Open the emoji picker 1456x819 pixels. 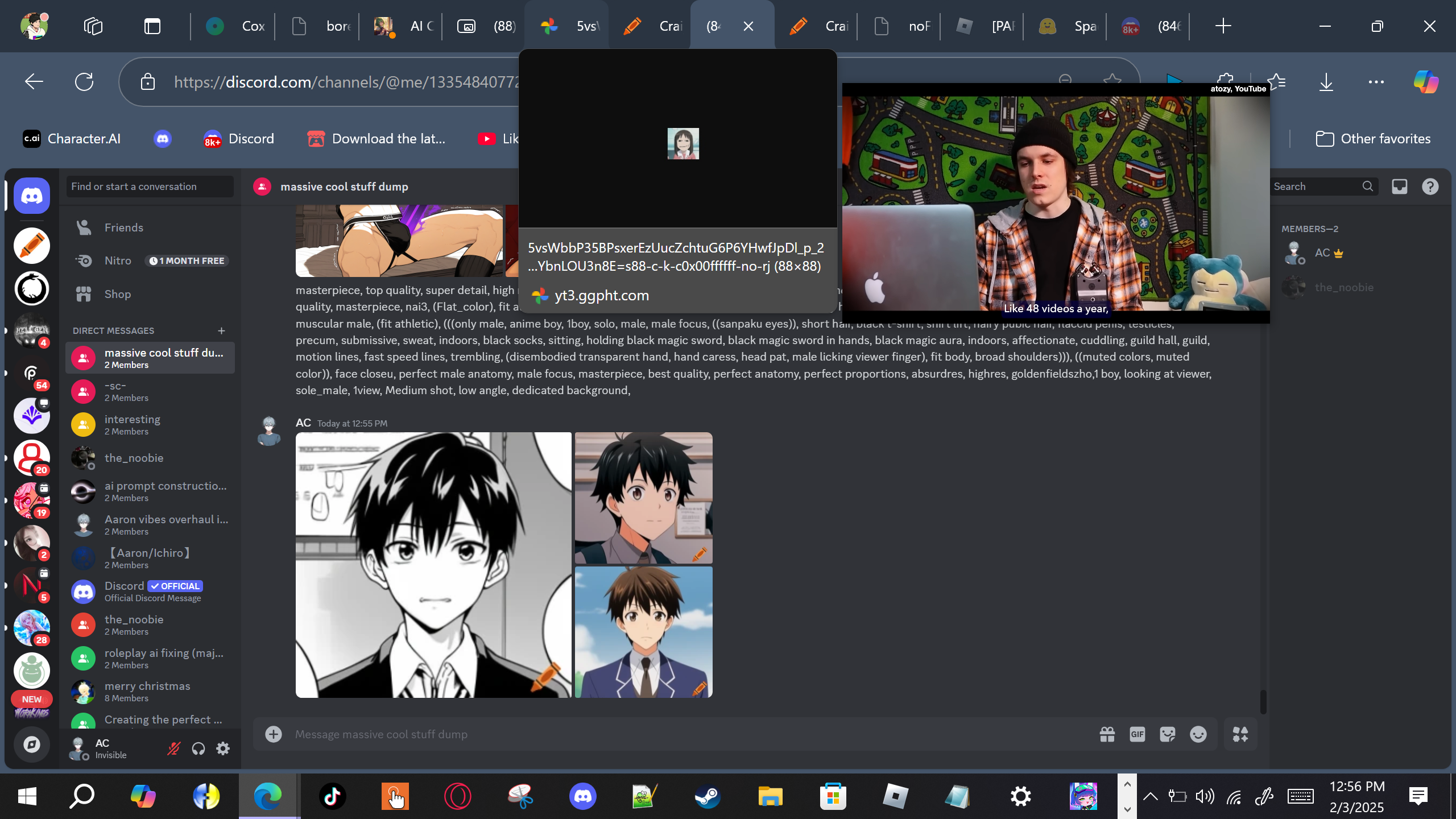click(1198, 734)
